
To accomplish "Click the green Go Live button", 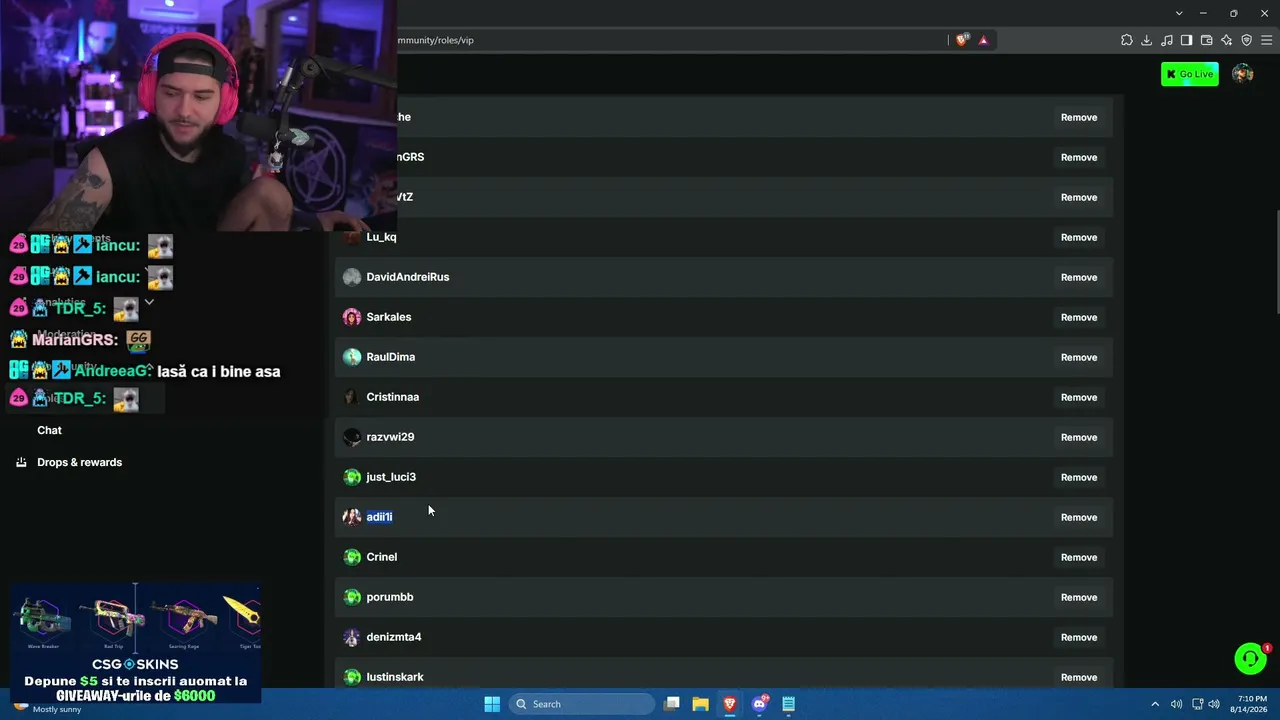I will pyautogui.click(x=1190, y=74).
